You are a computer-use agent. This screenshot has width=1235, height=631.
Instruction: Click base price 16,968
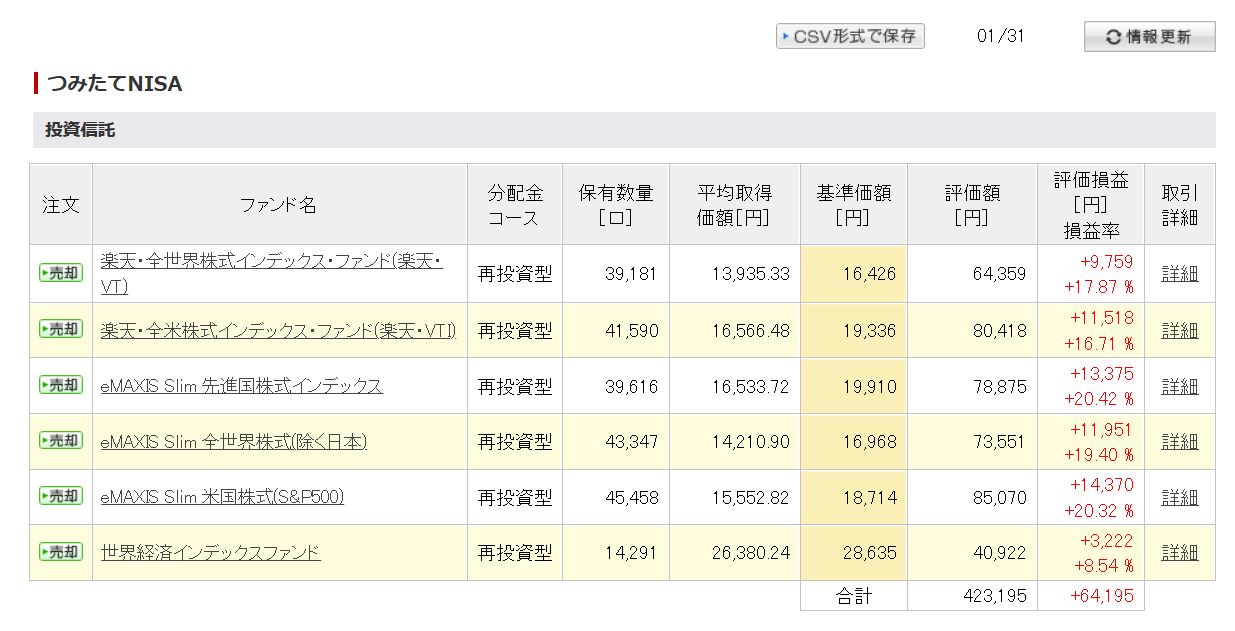[x=870, y=441]
